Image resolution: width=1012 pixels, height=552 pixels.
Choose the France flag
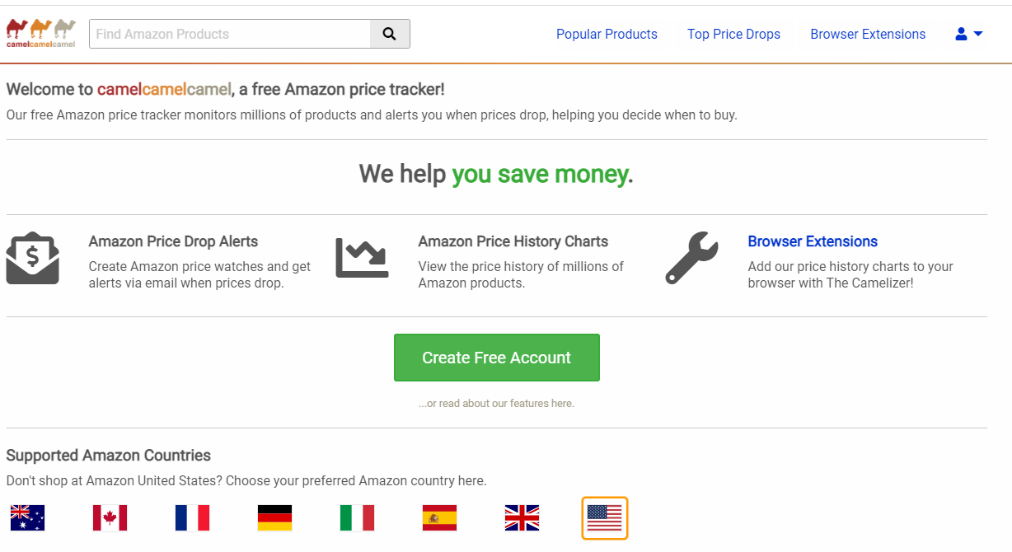click(192, 517)
